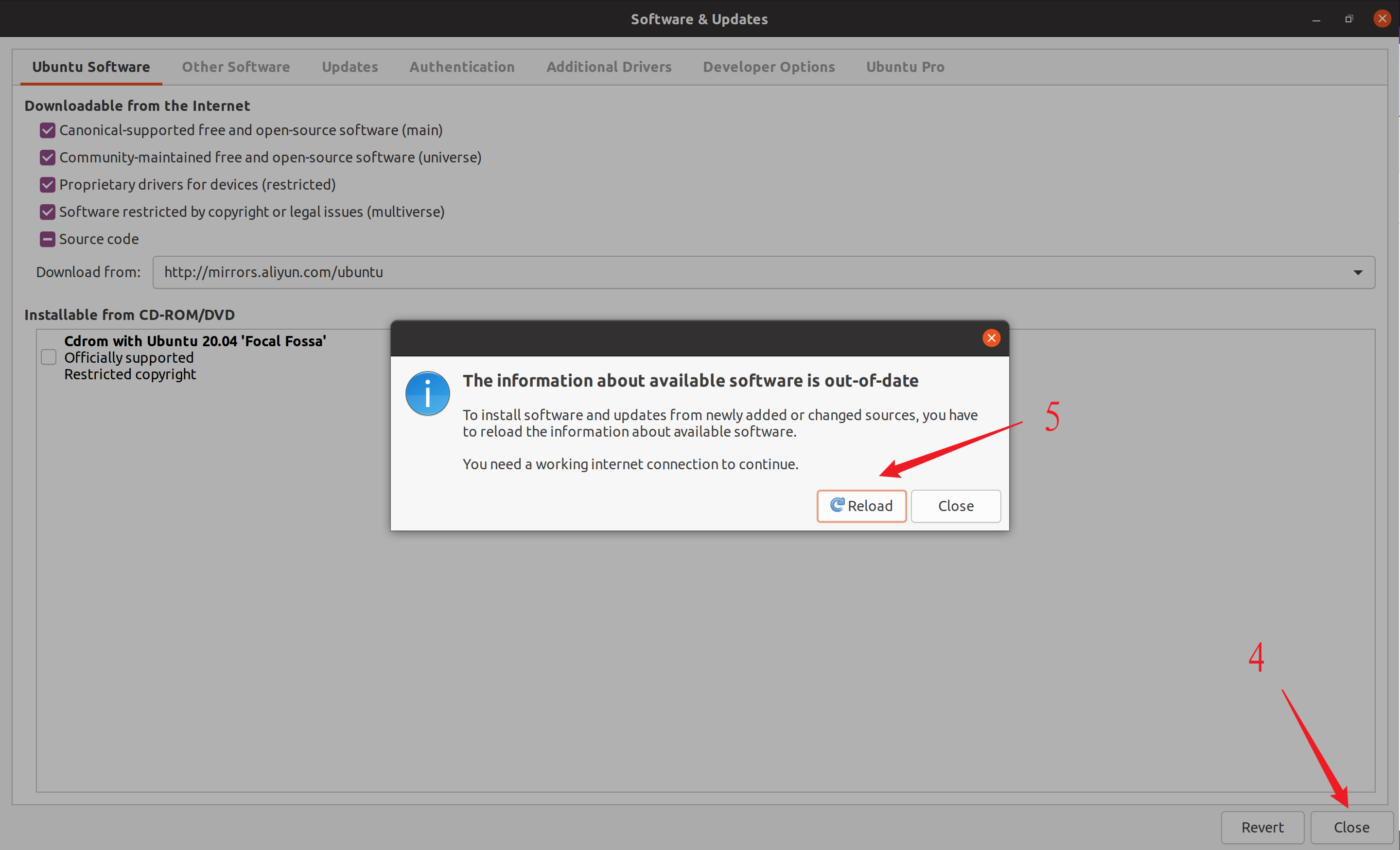This screenshot has height=850, width=1400.
Task: Click the dialog info icon
Action: (427, 394)
